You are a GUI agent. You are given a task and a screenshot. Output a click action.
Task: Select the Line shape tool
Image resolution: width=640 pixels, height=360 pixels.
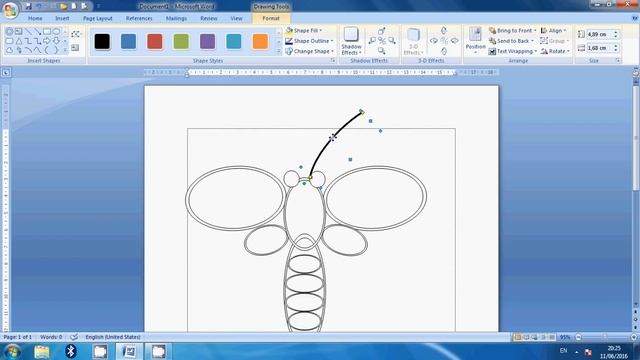[28, 32]
